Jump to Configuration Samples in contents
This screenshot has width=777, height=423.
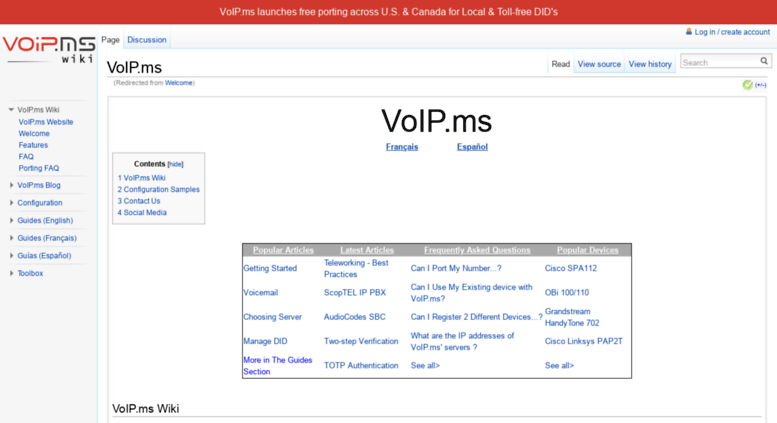[x=159, y=189]
